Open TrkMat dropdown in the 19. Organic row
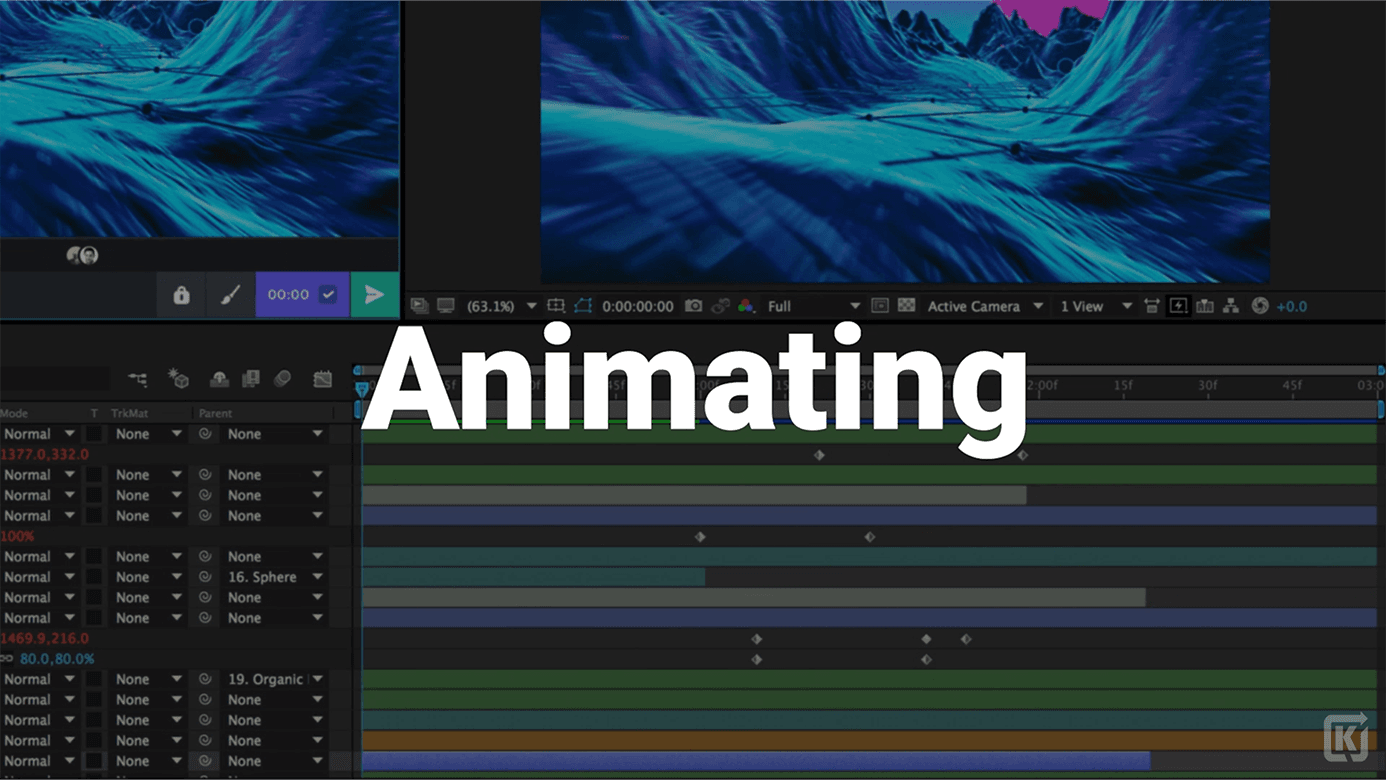This screenshot has height=780, width=1386. pyautogui.click(x=148, y=679)
